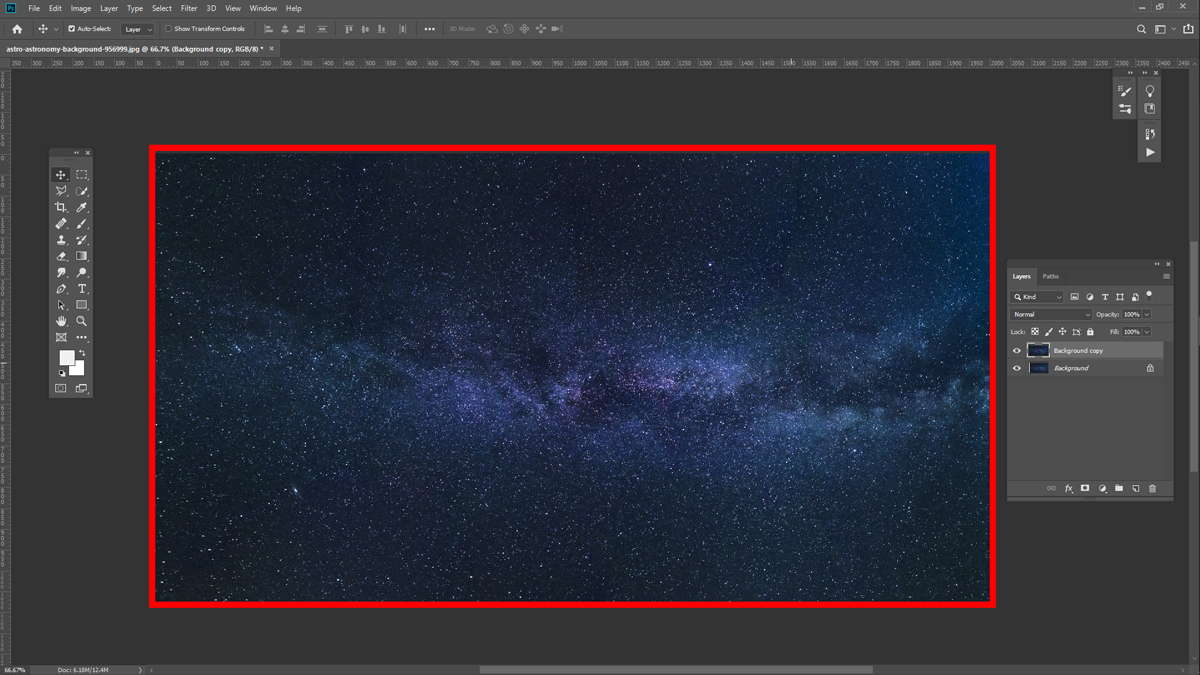The image size is (1200, 675).
Task: Select the Crop tool
Action: [x=61, y=207]
